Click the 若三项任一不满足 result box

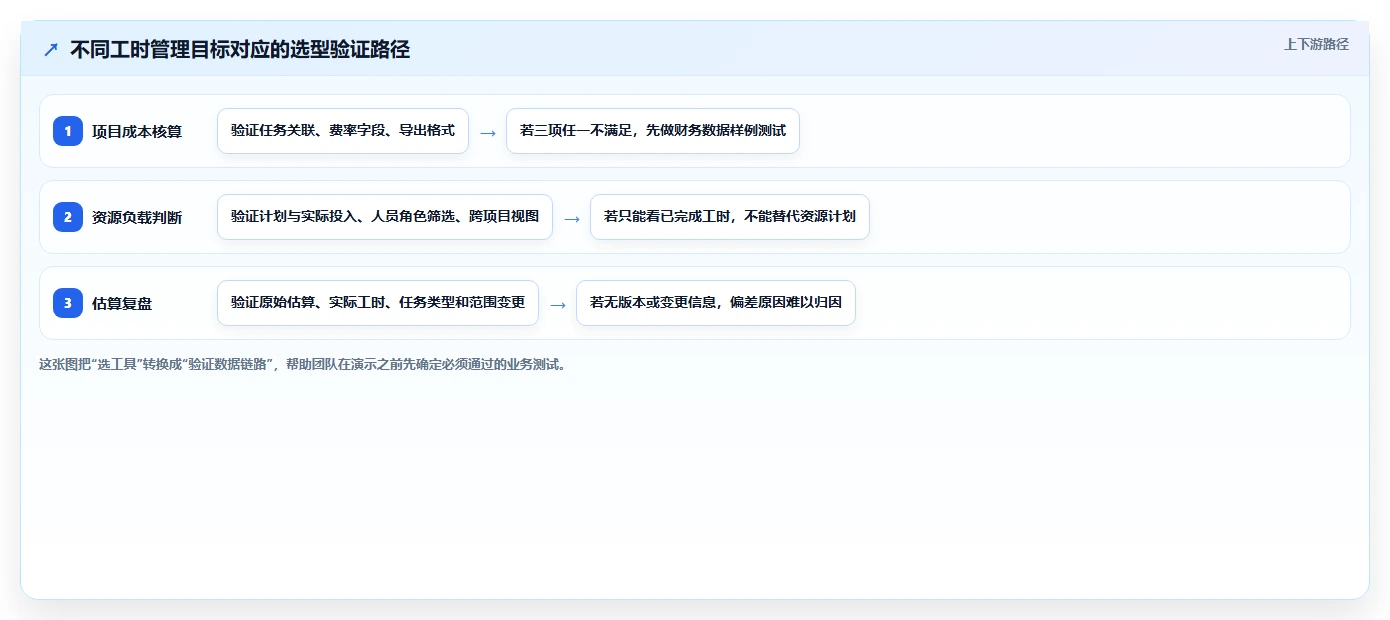point(653,131)
